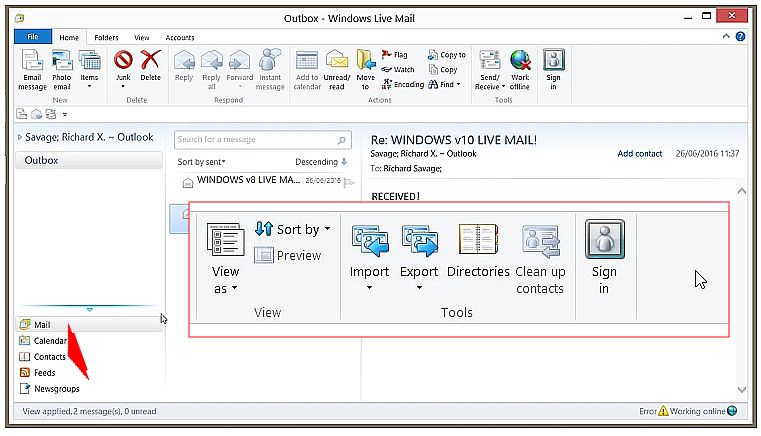Open the Contacts shortcut
Screen dimensions: 761x436
click(x=42, y=357)
